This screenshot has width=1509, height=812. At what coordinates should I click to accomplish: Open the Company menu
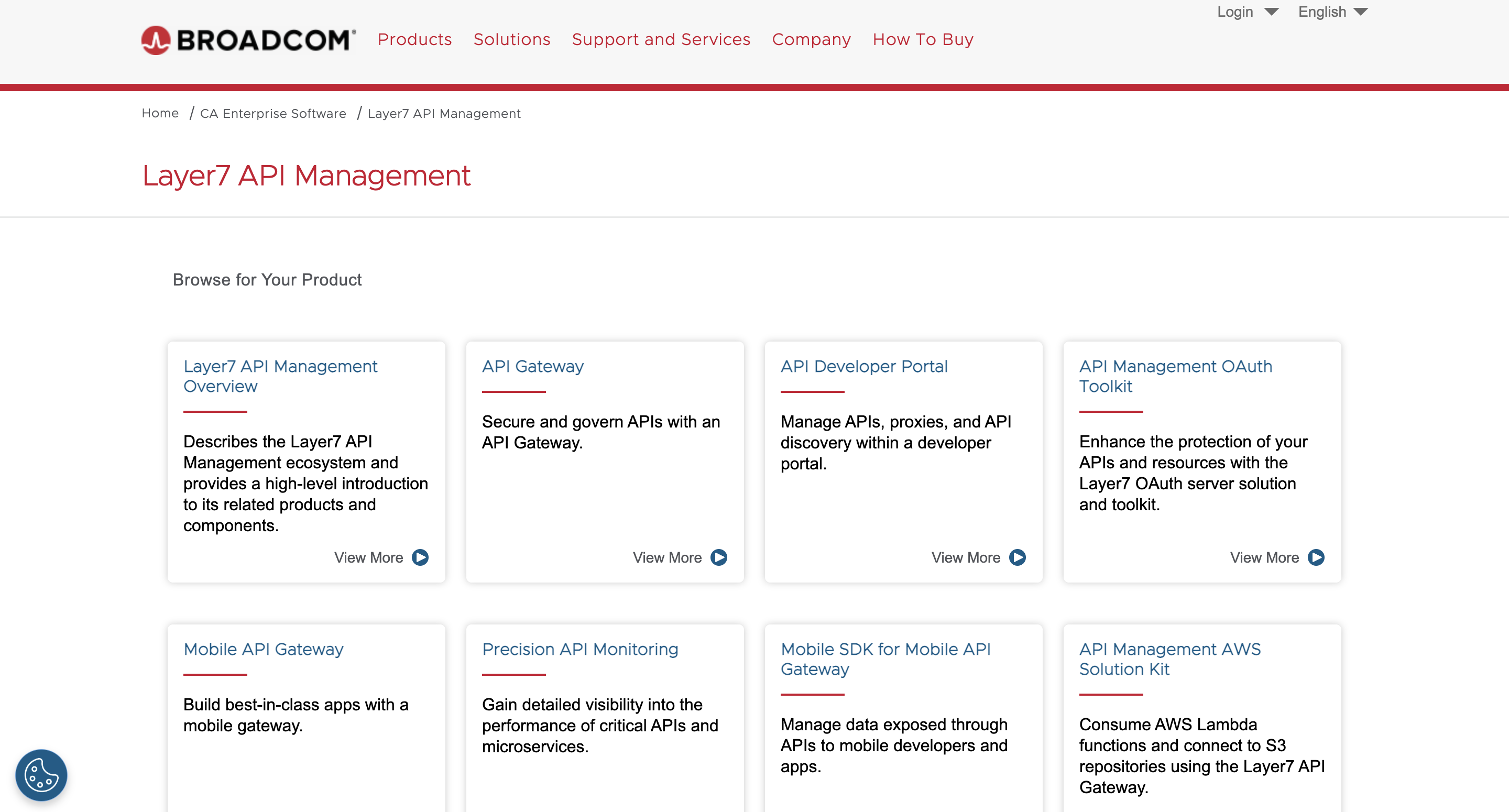811,39
